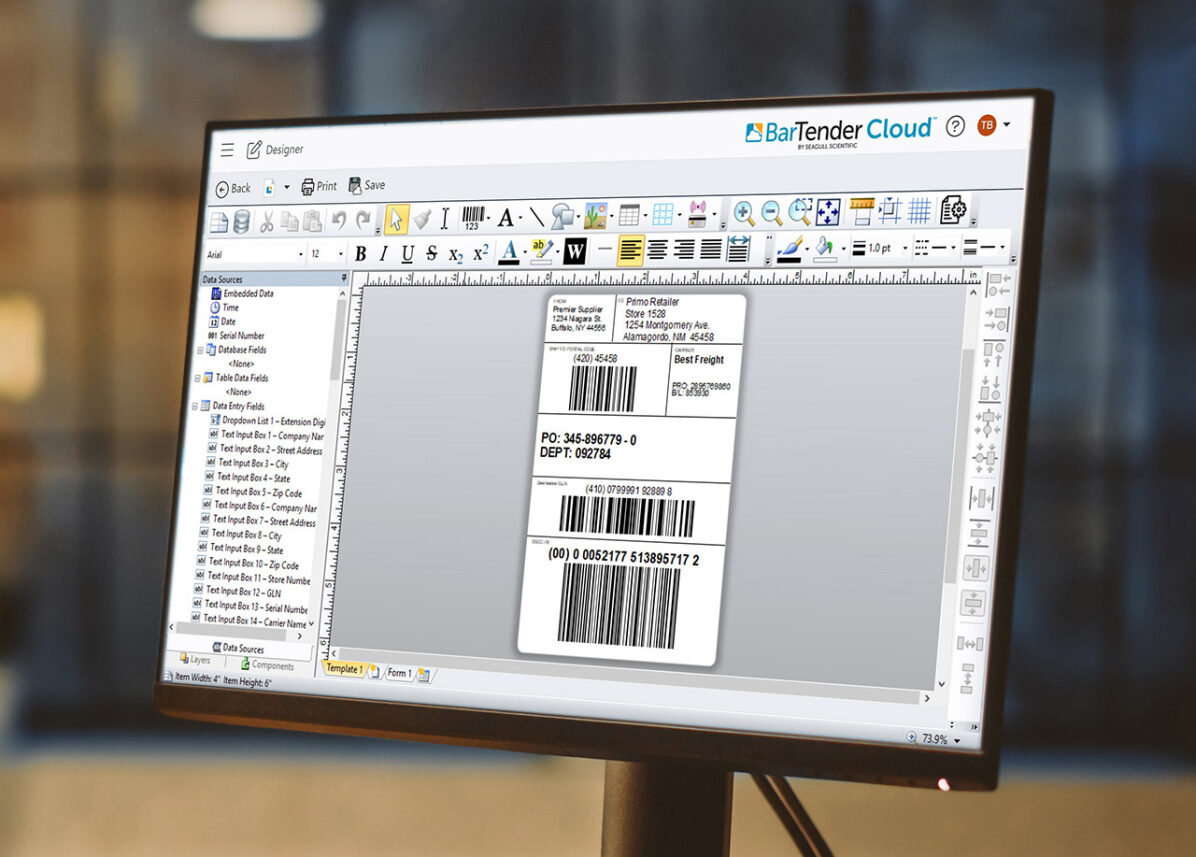Select the Barcode creation tool

475,217
